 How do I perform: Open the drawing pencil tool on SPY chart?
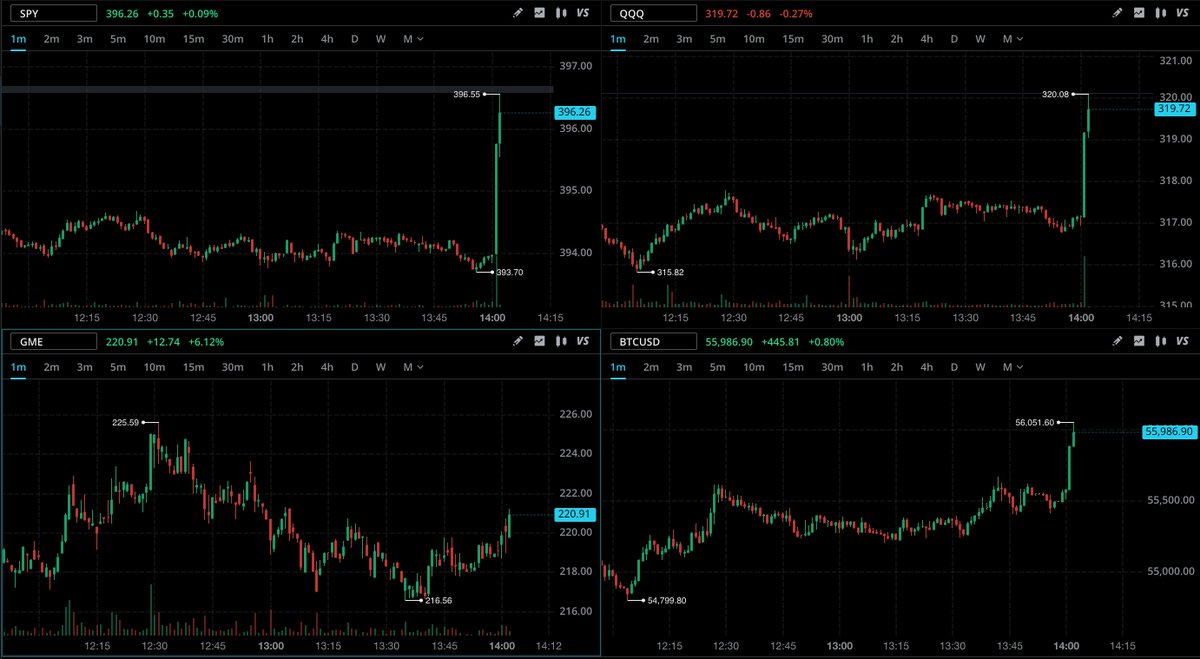[x=518, y=14]
